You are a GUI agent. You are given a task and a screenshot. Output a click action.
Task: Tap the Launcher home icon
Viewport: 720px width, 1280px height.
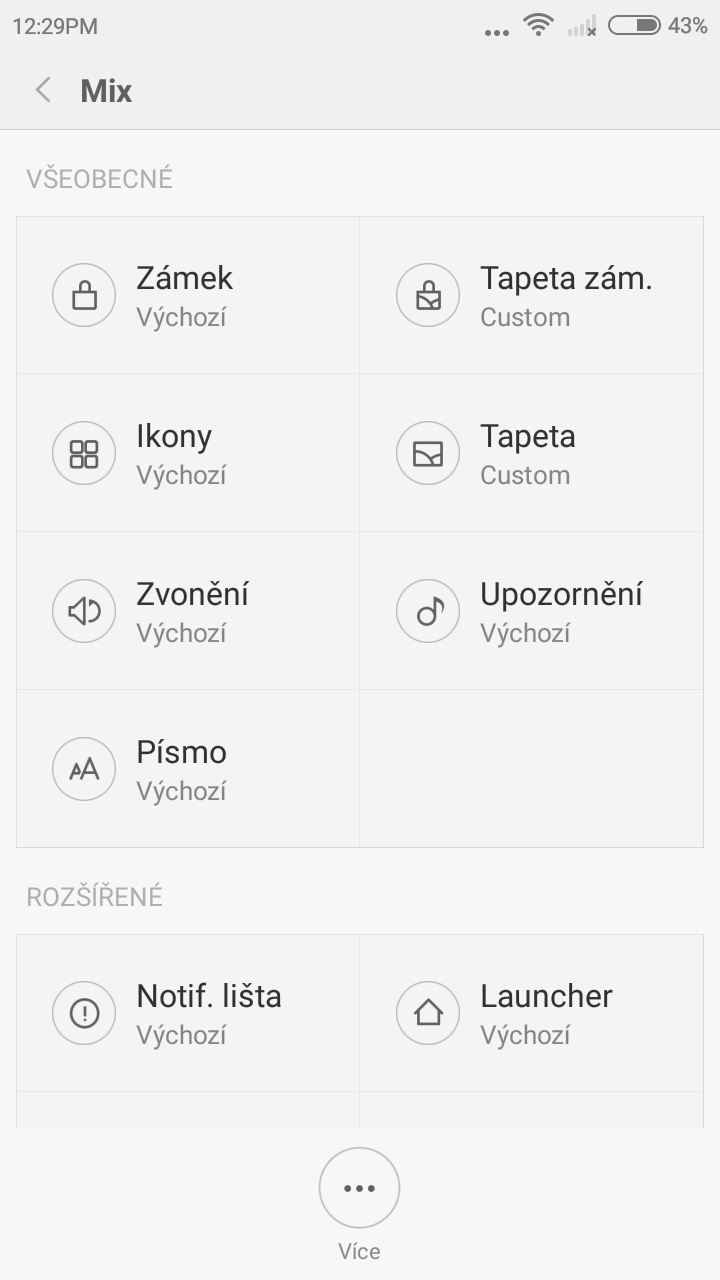pyautogui.click(x=428, y=1013)
